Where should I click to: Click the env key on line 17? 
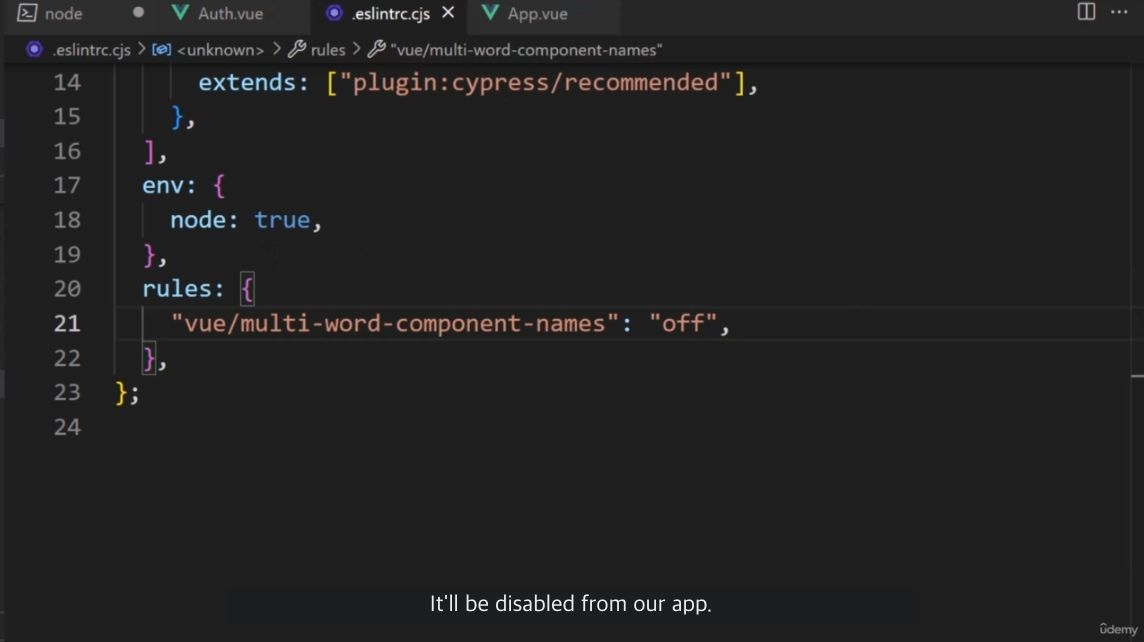(163, 185)
